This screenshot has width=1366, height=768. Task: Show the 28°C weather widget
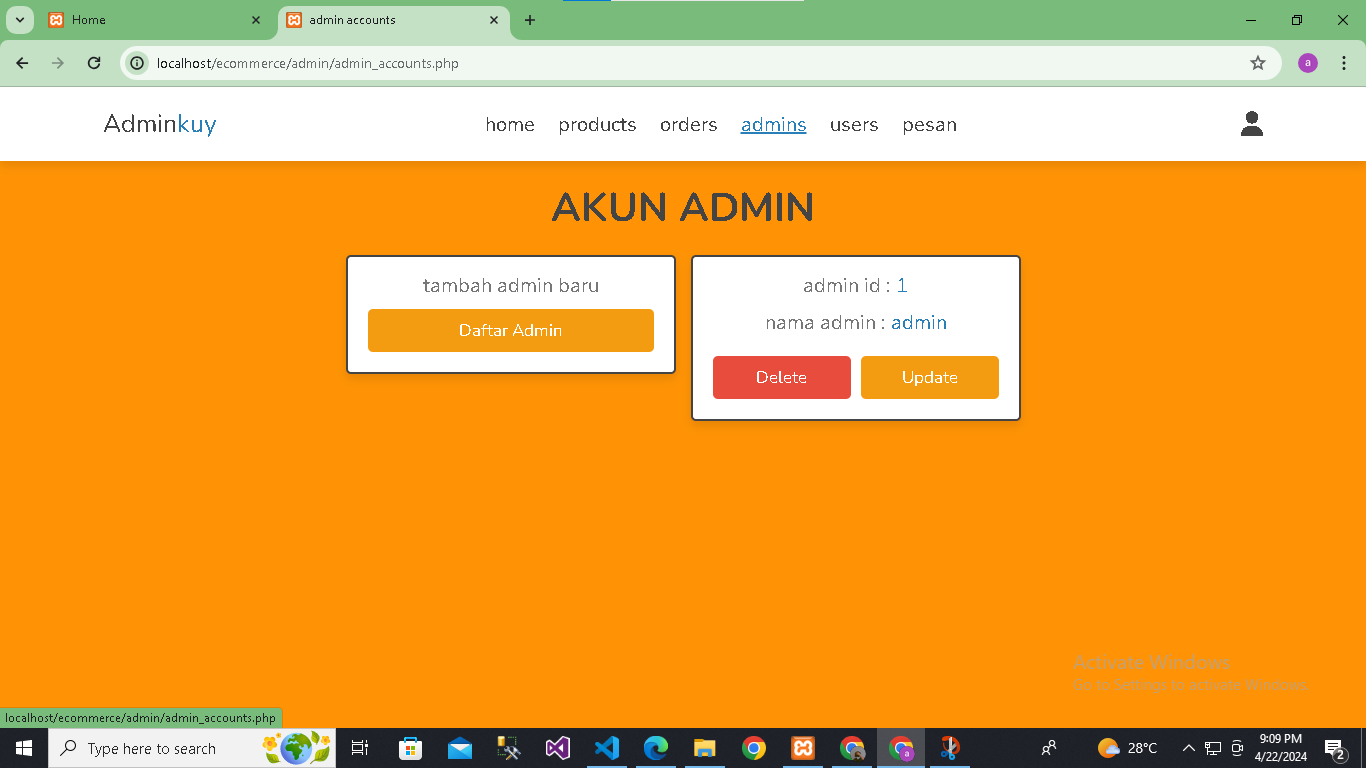pyautogui.click(x=1127, y=748)
